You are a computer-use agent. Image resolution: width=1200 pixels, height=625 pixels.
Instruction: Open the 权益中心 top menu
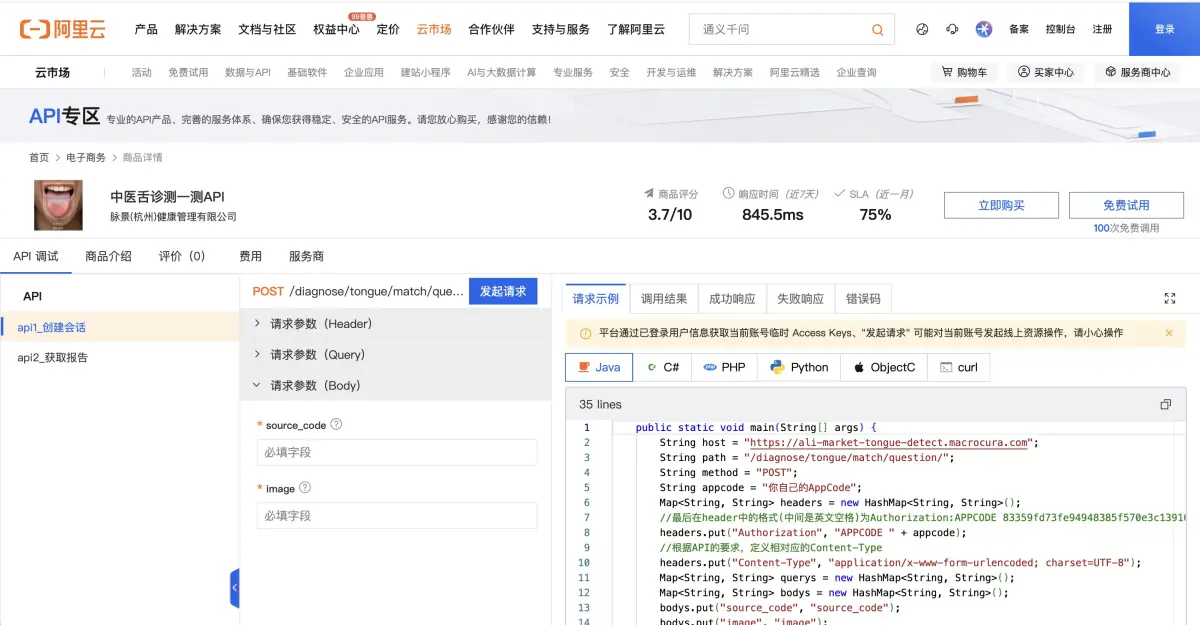coord(336,29)
